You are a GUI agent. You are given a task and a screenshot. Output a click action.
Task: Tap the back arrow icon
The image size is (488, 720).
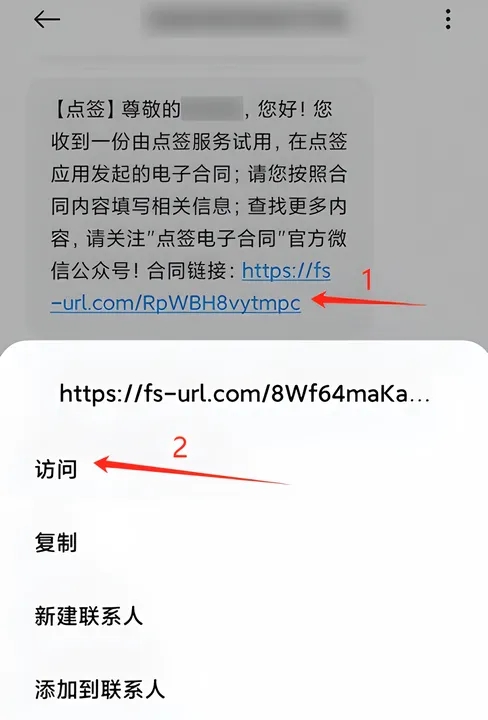[x=46, y=19]
